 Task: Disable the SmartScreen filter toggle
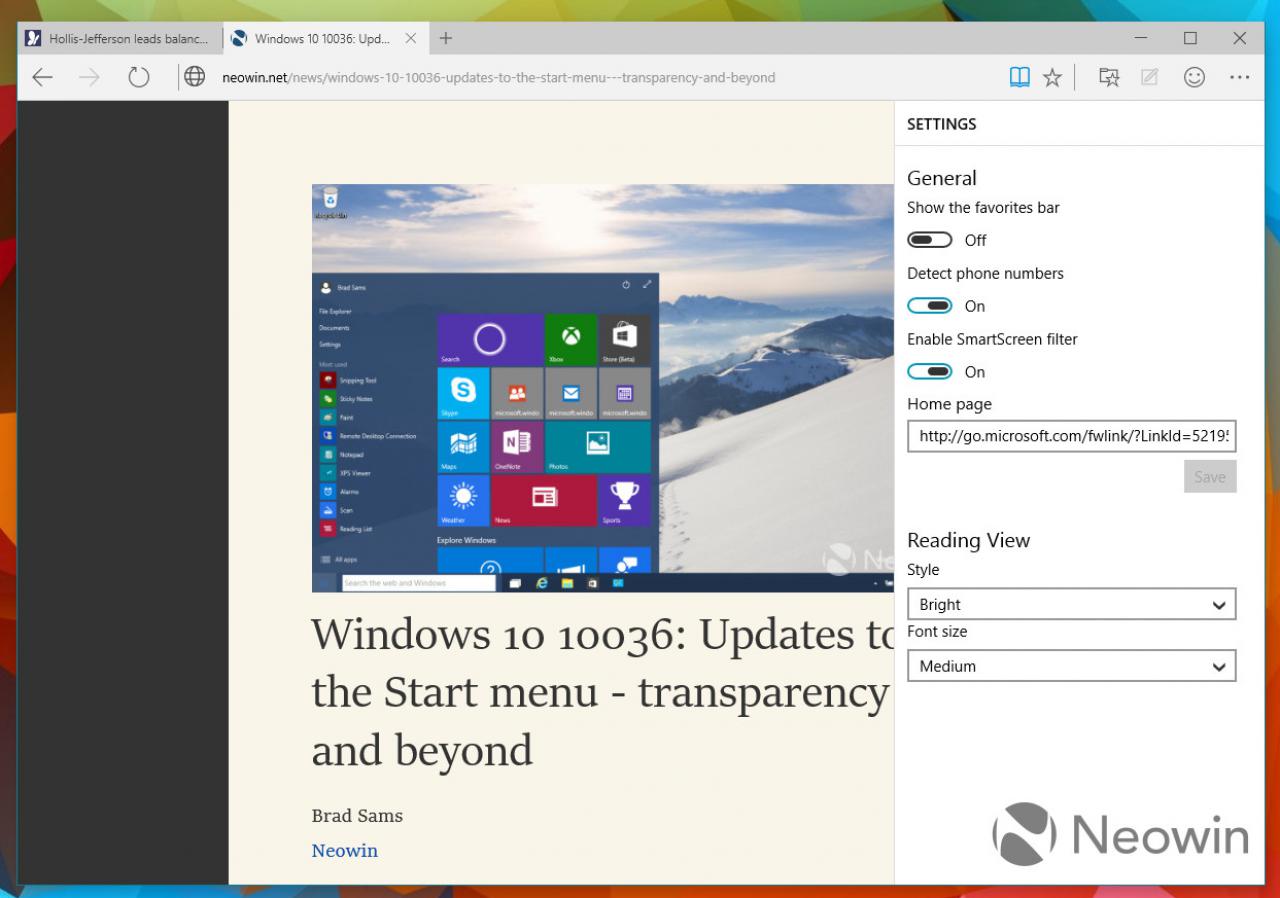(x=929, y=372)
